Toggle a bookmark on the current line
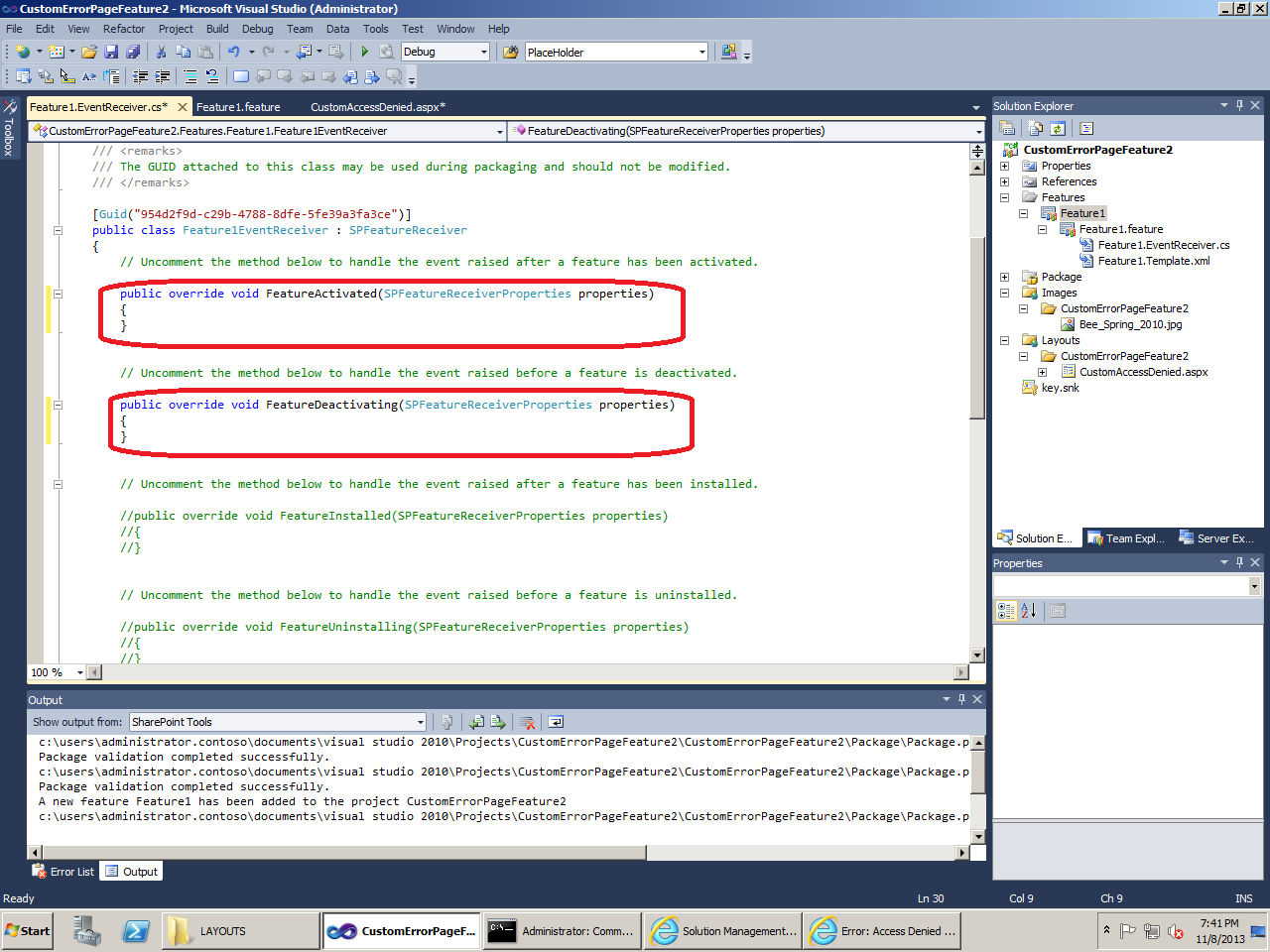The width and height of the screenshot is (1270, 952). coord(241,76)
